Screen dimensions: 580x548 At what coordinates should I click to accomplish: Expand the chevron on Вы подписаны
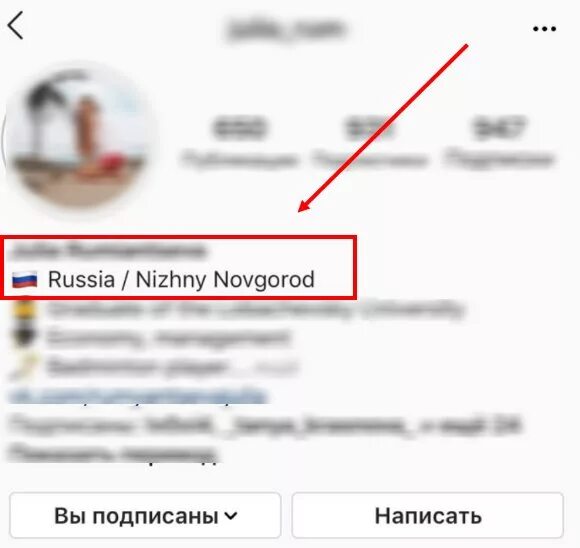231,515
